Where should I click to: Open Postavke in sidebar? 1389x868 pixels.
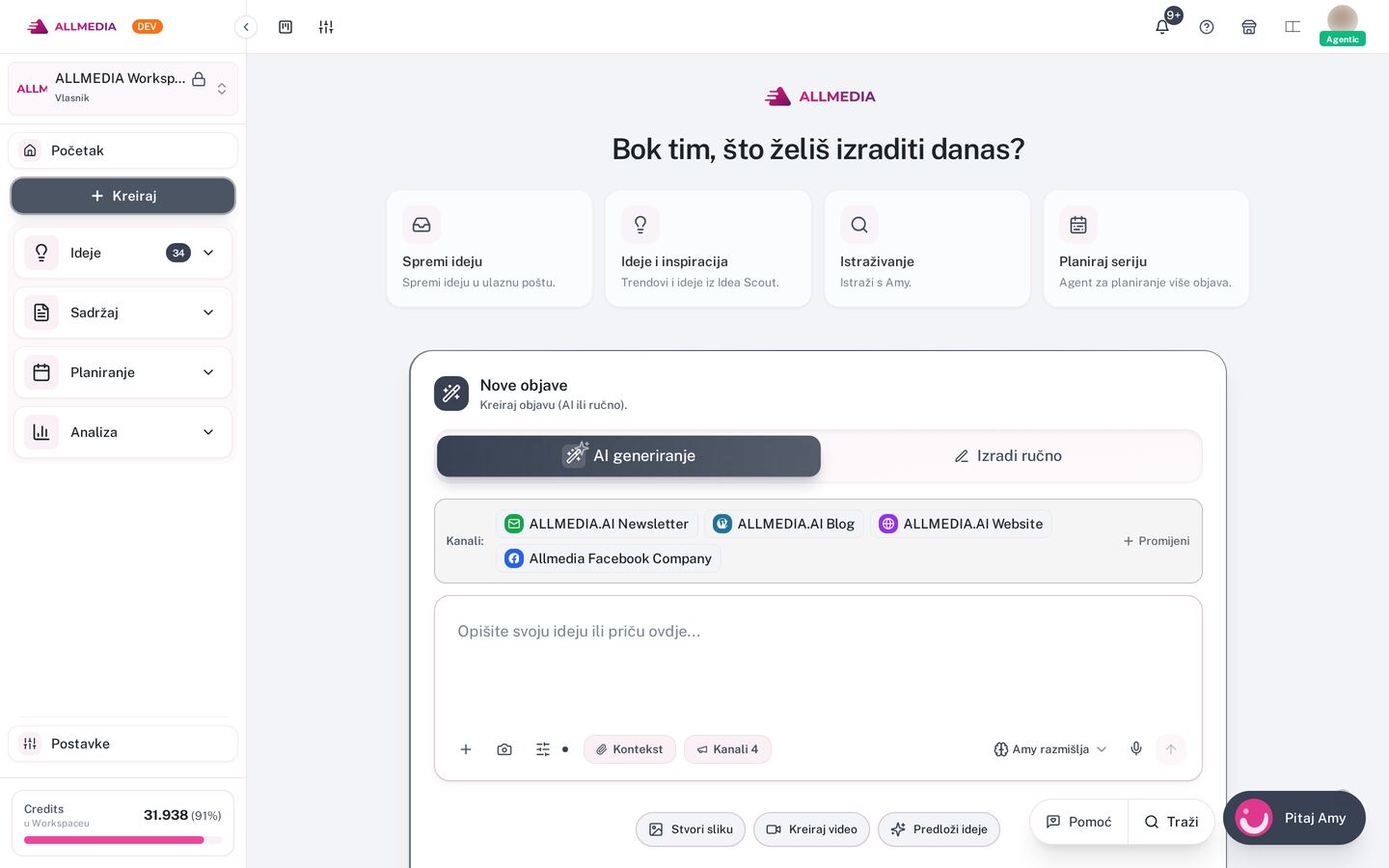pos(123,744)
